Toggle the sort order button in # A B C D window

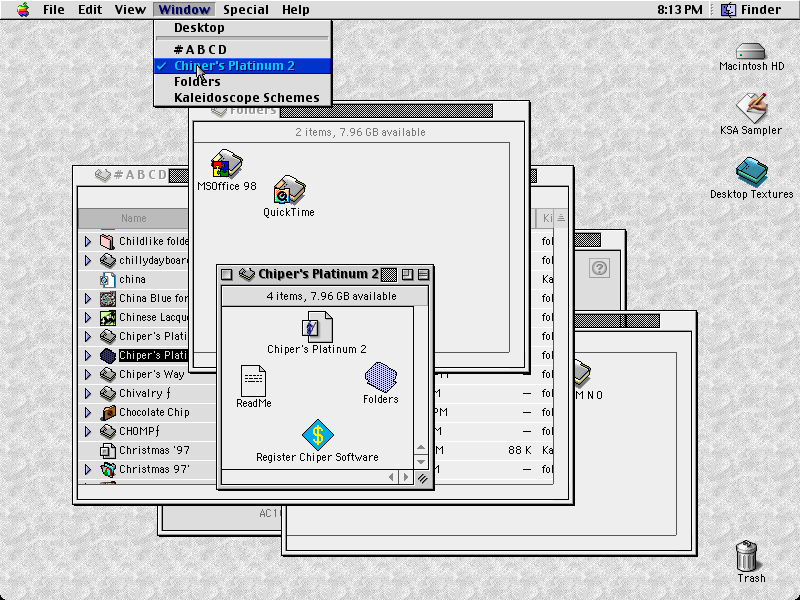(x=561, y=218)
